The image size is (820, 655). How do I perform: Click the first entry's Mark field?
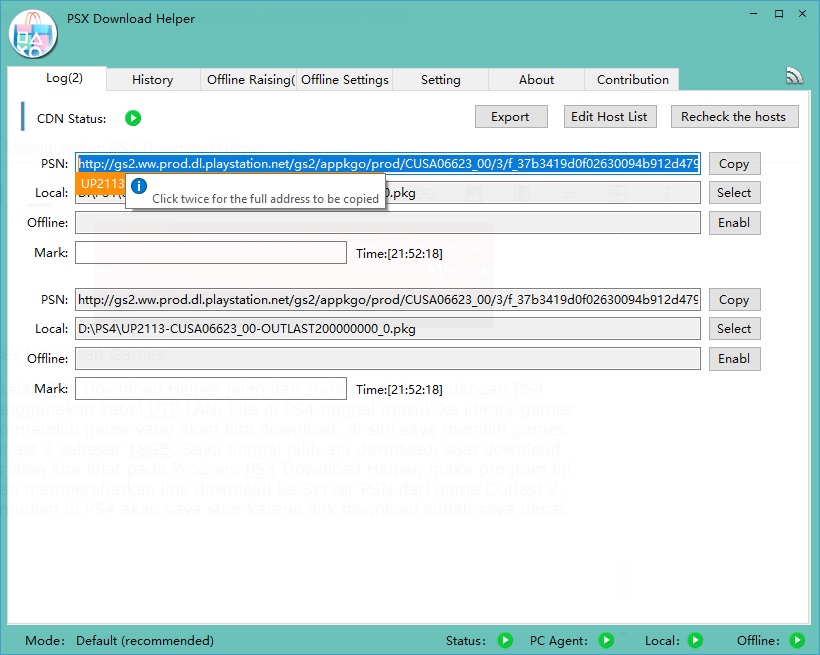[211, 253]
